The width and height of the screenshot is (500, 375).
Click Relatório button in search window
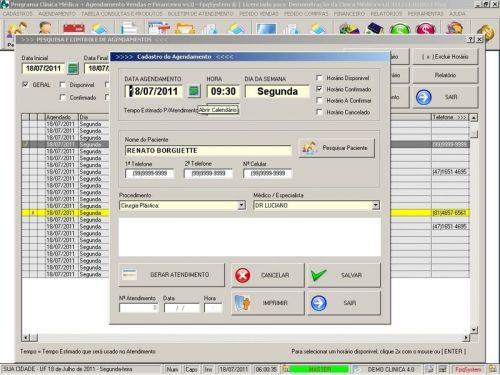pyautogui.click(x=445, y=75)
